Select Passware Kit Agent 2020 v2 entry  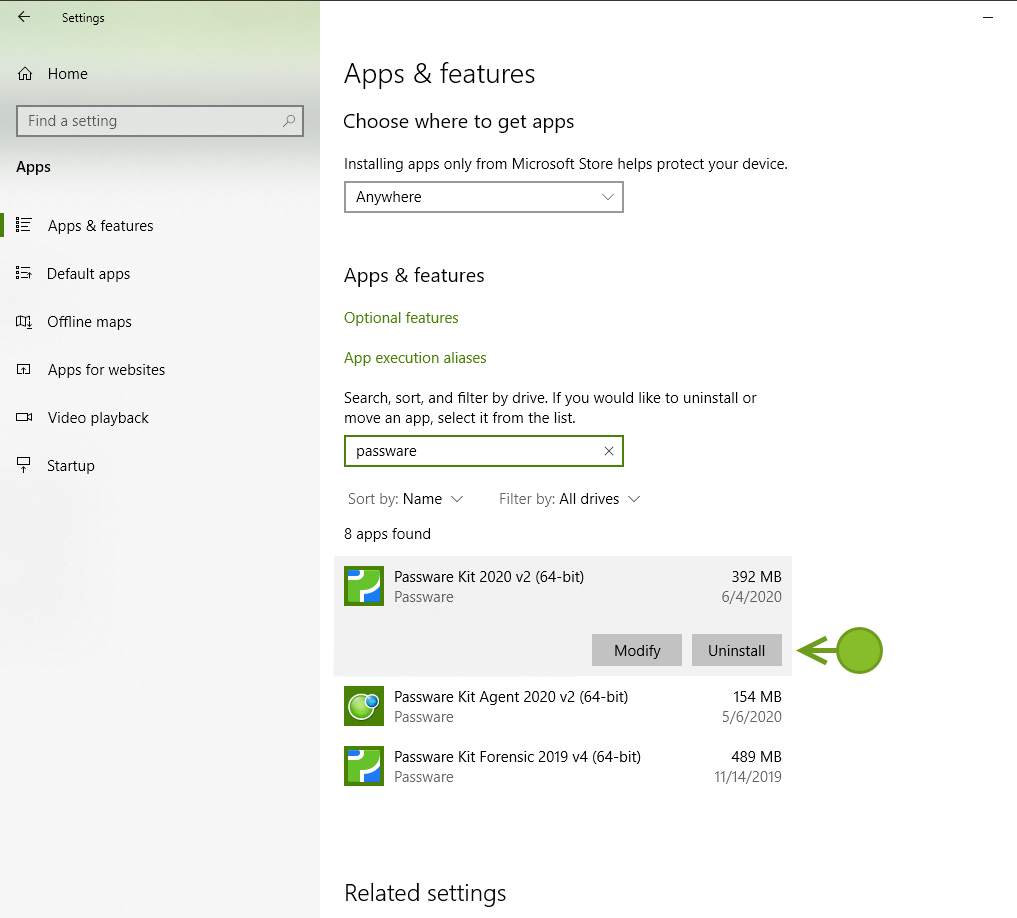563,706
